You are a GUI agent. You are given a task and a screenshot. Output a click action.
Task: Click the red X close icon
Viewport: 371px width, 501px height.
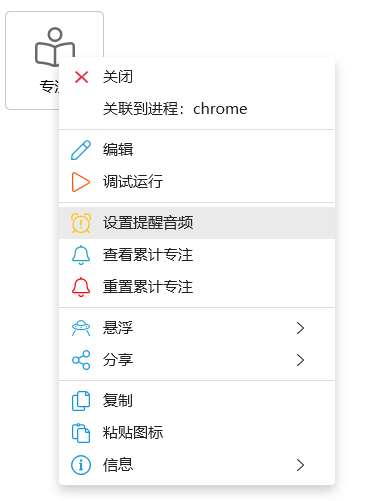[x=81, y=77]
